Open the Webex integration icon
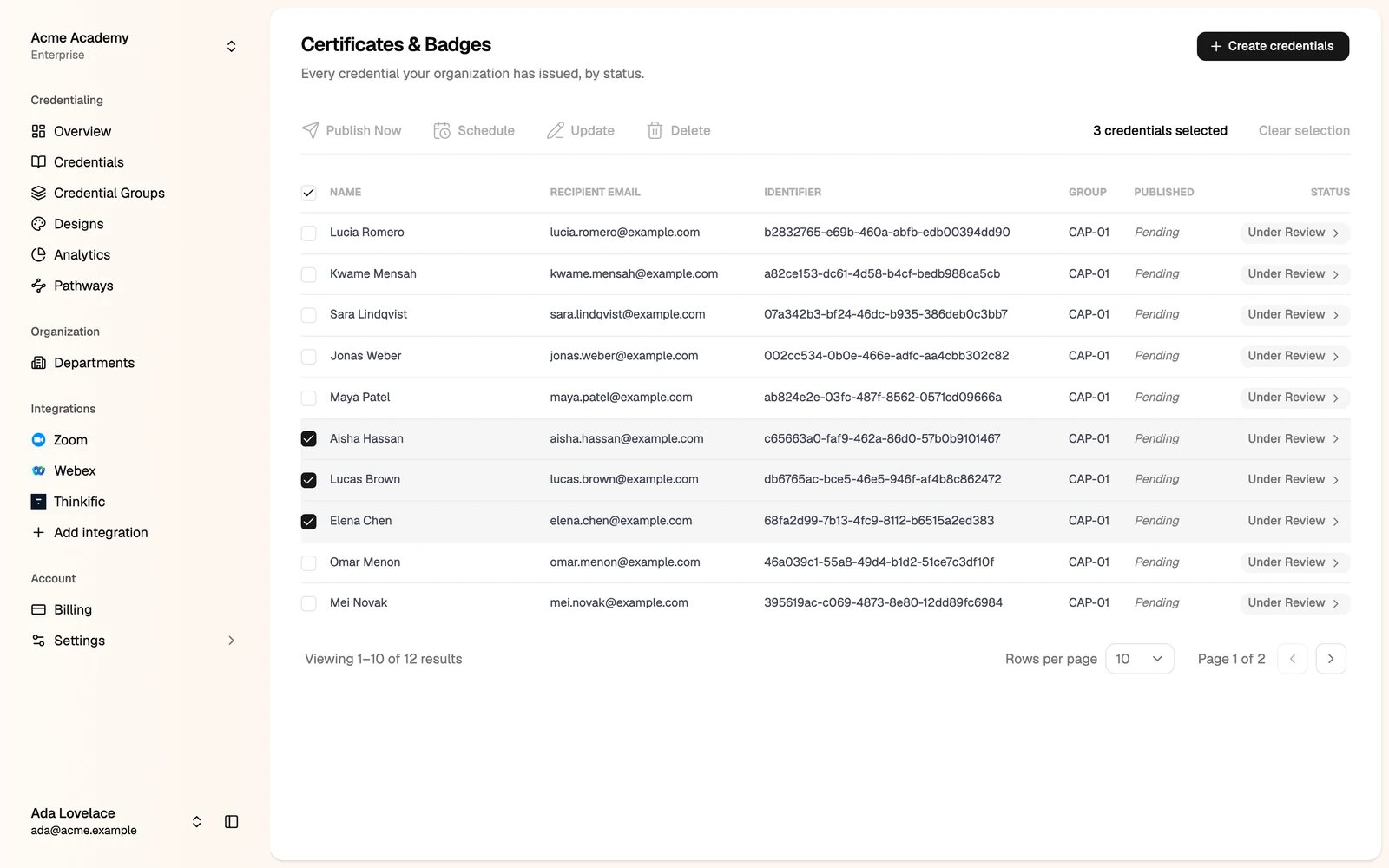This screenshot has height=868, width=1389. pos(38,470)
